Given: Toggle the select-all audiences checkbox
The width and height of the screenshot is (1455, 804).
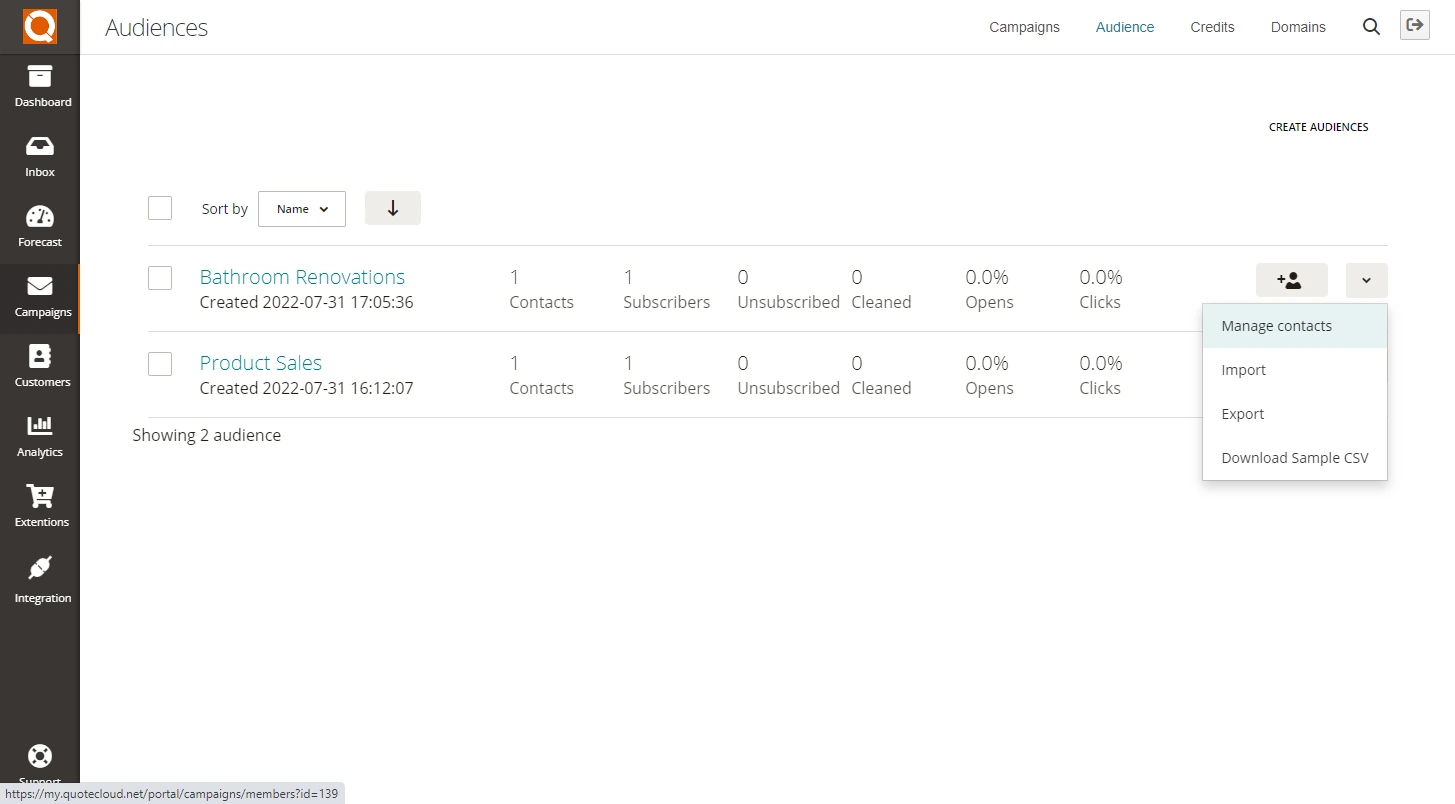Looking at the screenshot, I should point(160,208).
